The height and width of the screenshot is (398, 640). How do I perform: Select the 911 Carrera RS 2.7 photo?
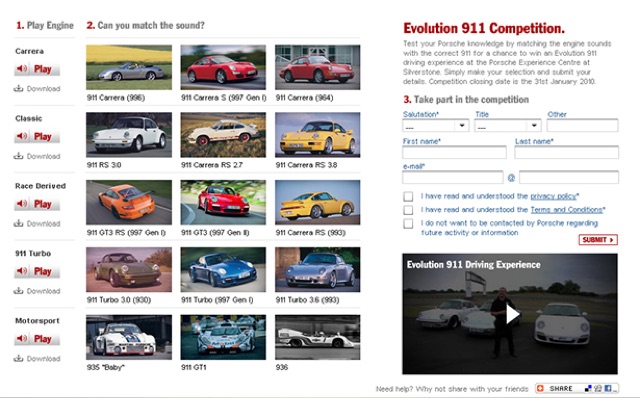point(223,135)
